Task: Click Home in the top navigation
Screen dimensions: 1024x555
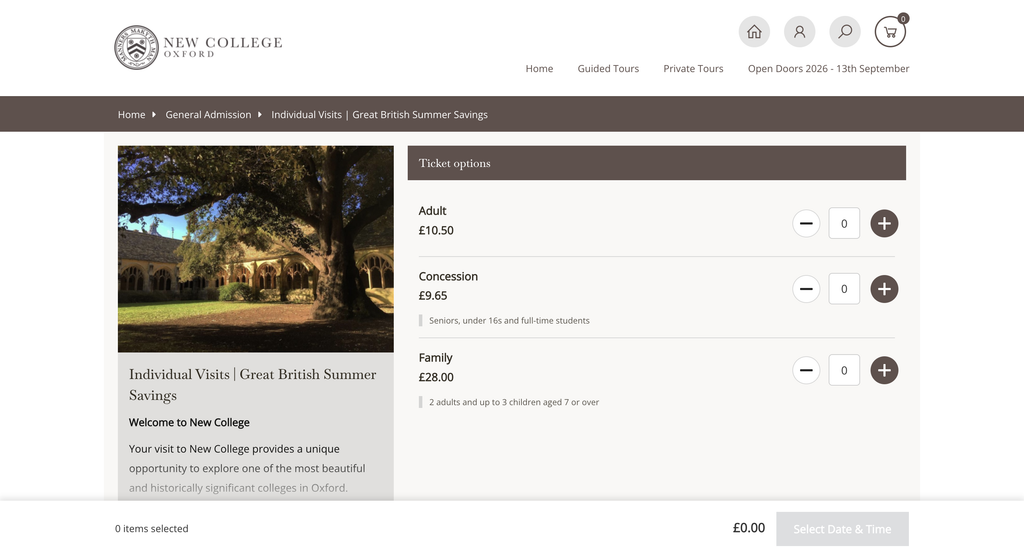Action: (539, 69)
